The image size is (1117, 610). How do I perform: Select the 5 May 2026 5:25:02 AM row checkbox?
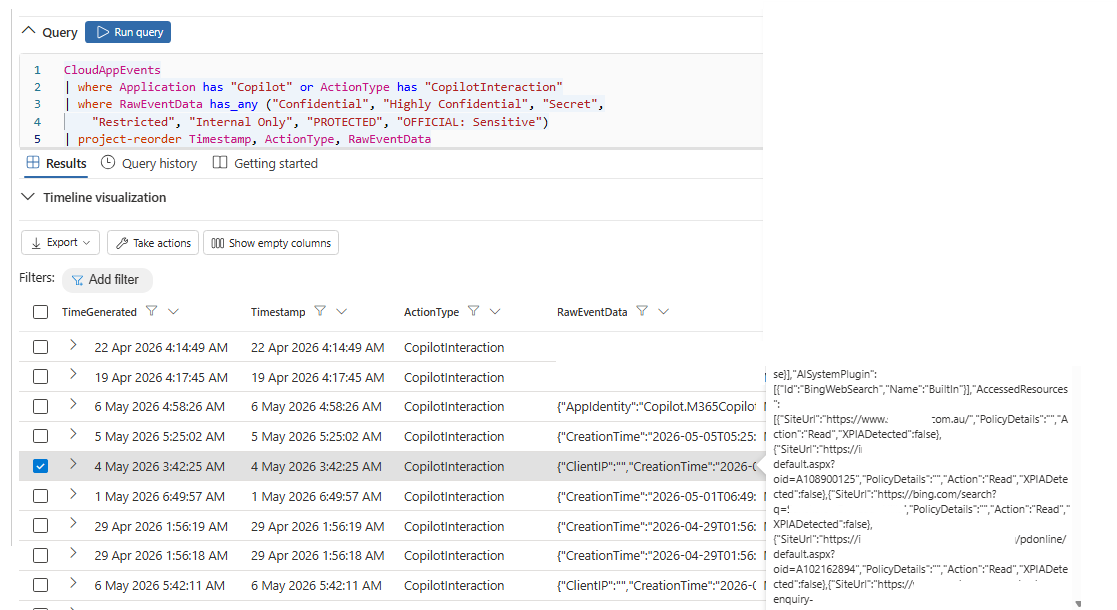click(x=41, y=436)
